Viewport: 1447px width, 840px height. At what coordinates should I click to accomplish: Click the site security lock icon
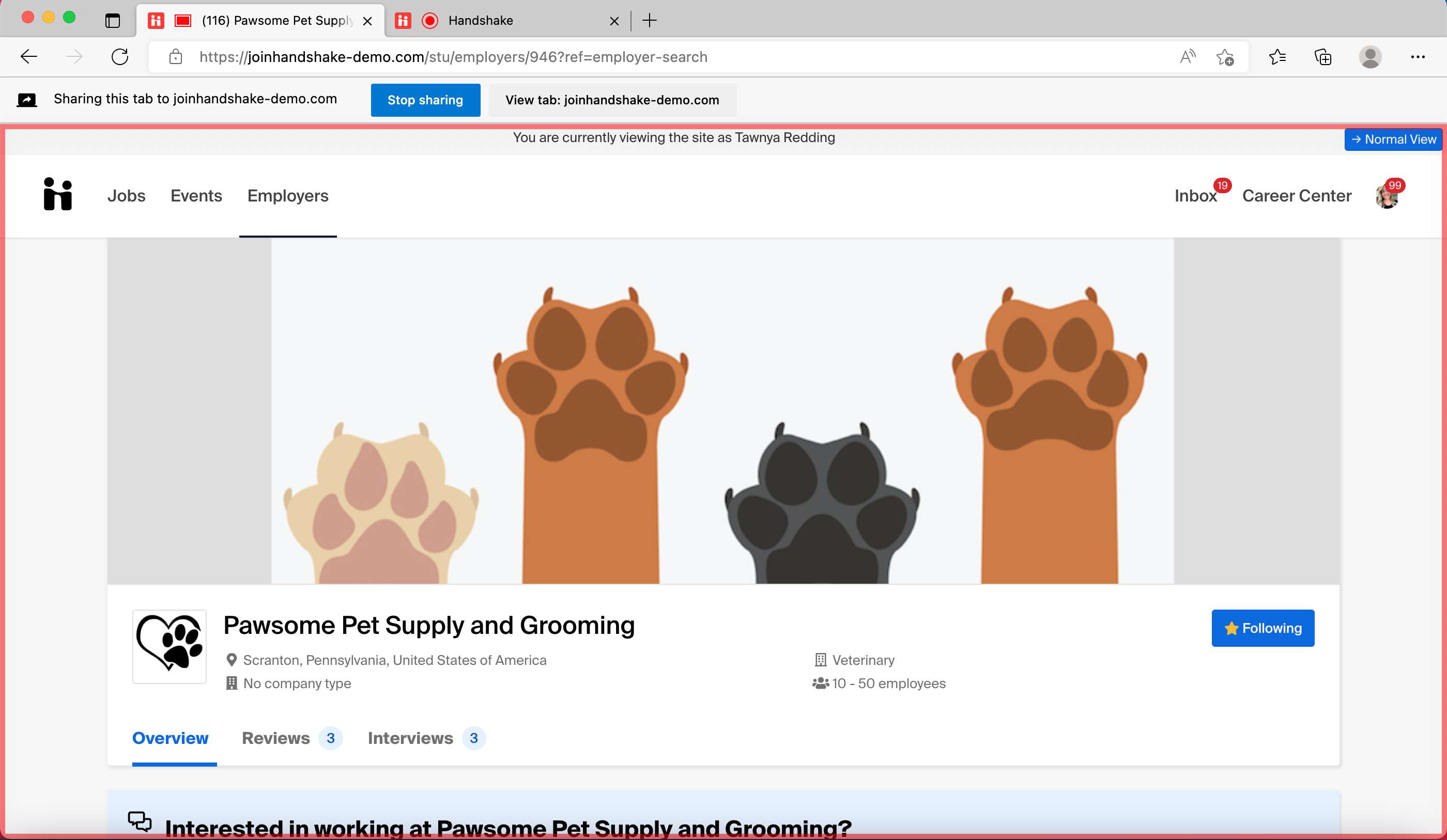[x=175, y=57]
